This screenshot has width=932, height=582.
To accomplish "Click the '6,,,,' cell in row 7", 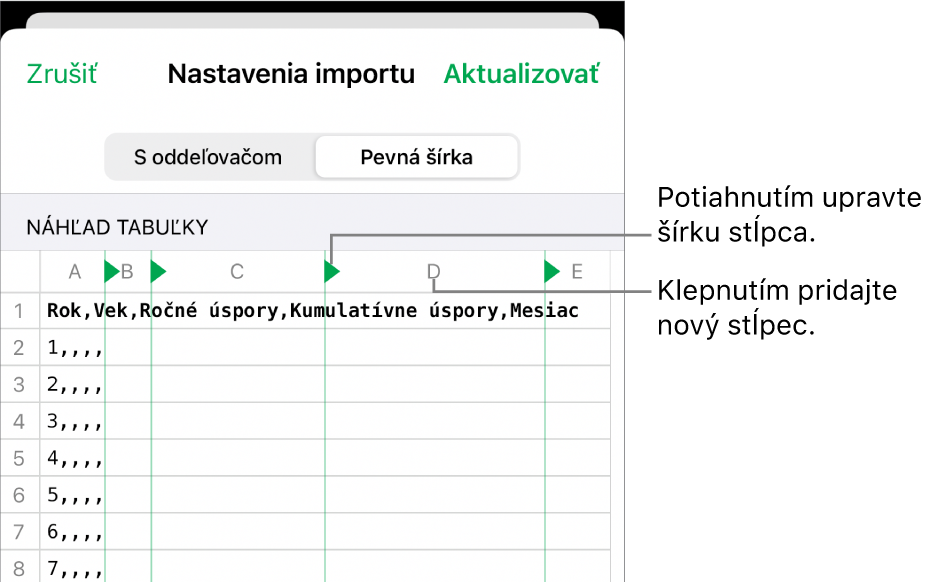I will click(75, 533).
